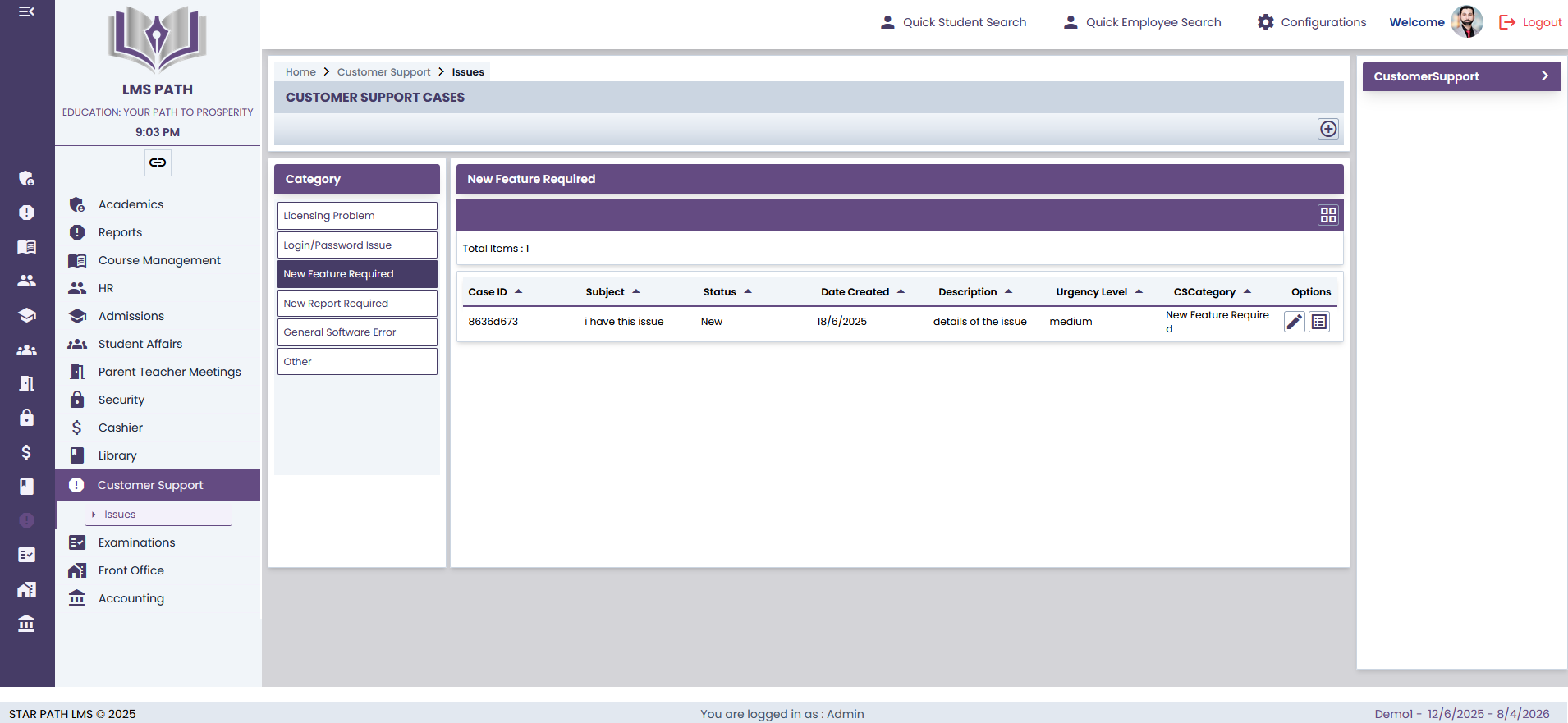Screen dimensions: 1568x723
Task: Click the Quick Student Search link
Action: click(x=965, y=22)
